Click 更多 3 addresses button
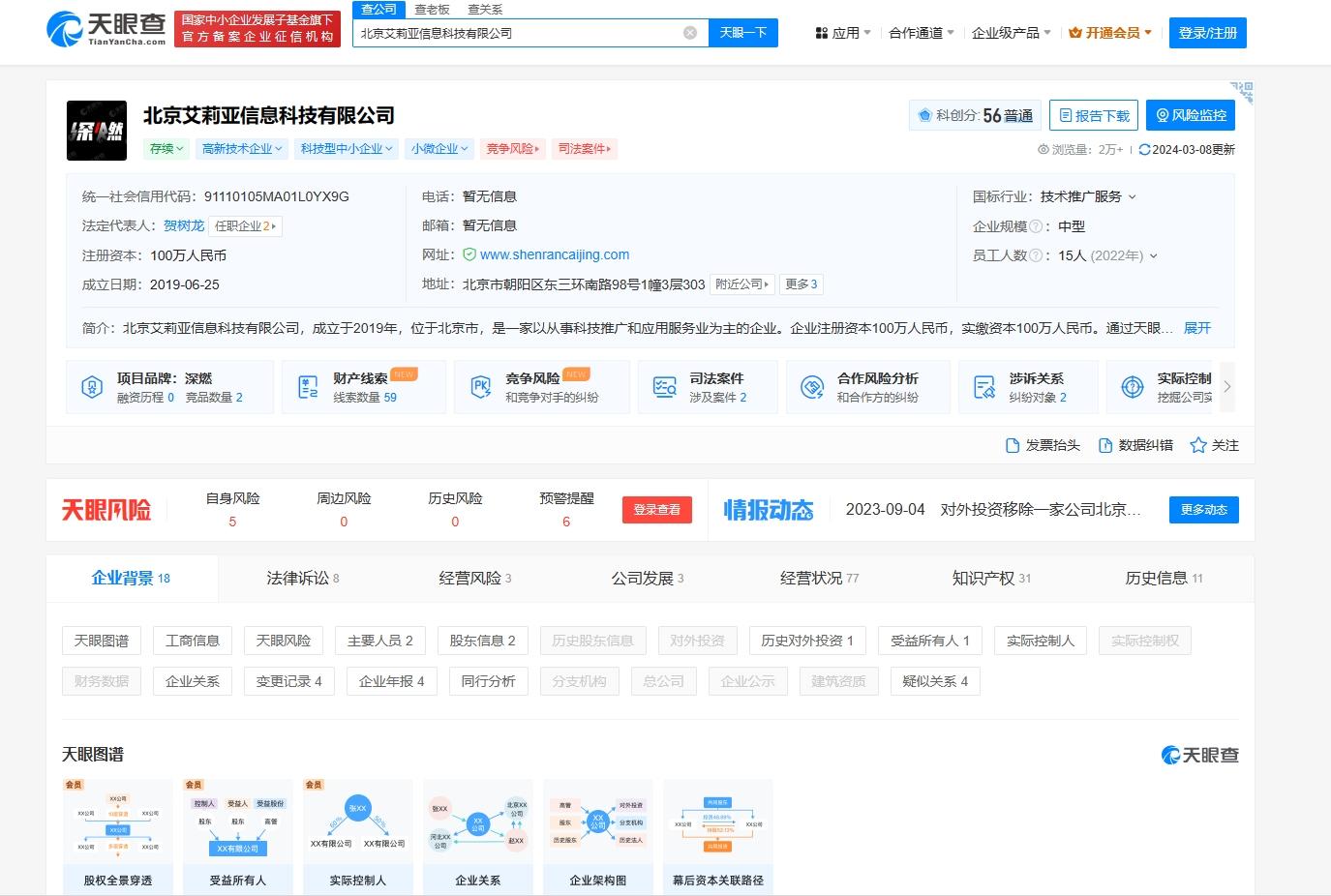 [802, 284]
